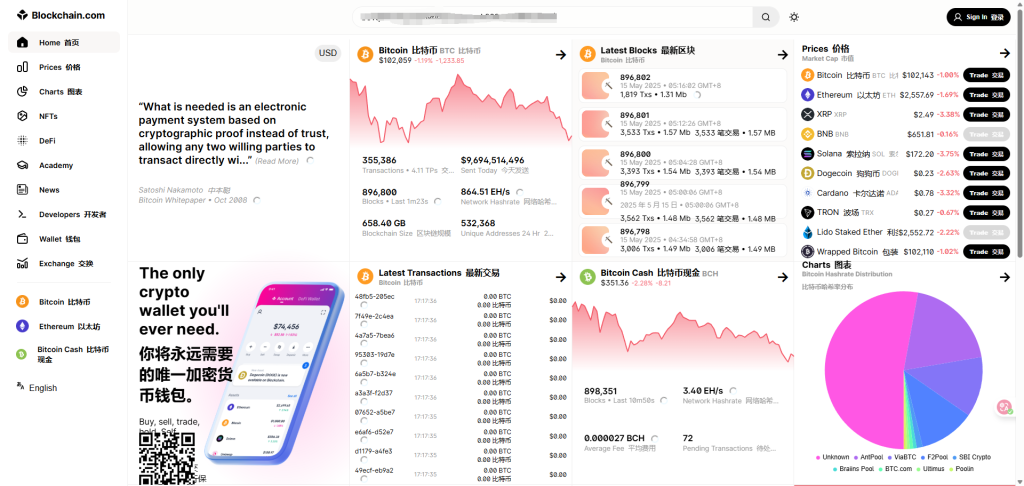Click BNB coin icon in Prices list
The height and width of the screenshot is (486, 1024).
pyautogui.click(x=807, y=134)
